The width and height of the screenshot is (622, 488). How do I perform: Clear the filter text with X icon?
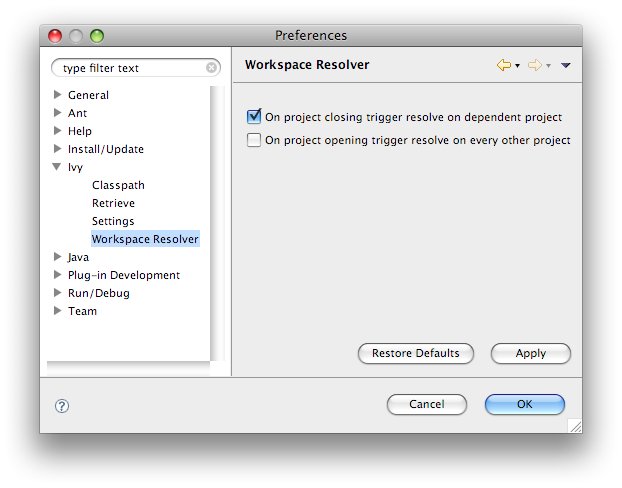(211, 68)
